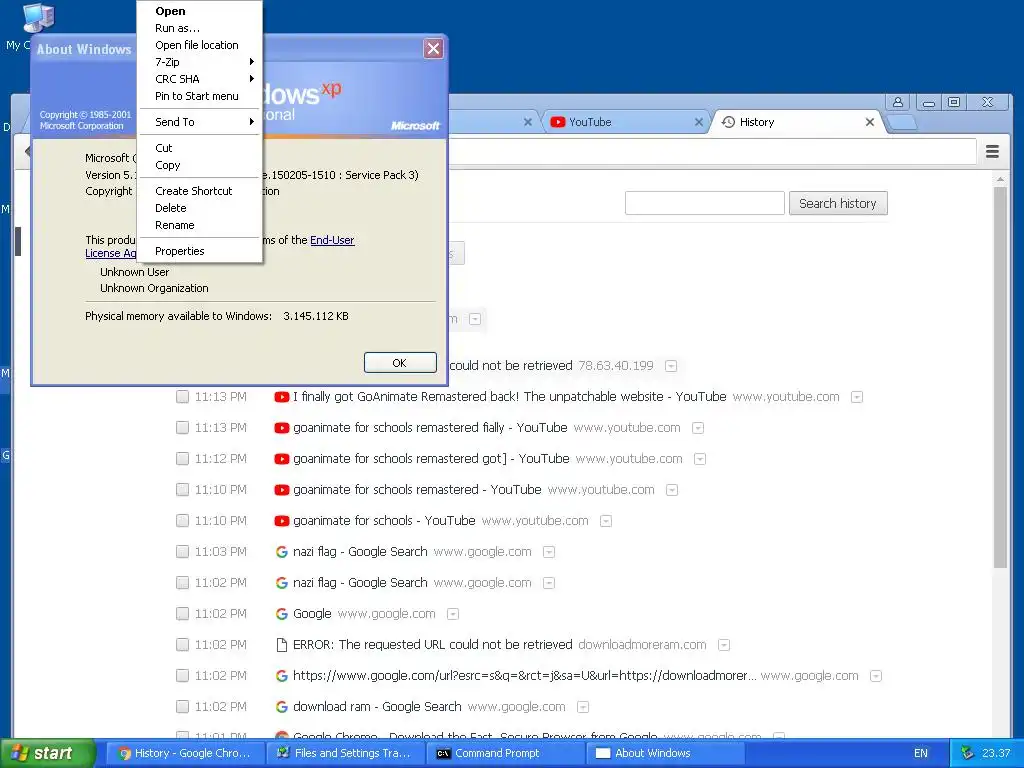Close the YouTube tab
This screenshot has width=1024, height=768.
coord(699,122)
